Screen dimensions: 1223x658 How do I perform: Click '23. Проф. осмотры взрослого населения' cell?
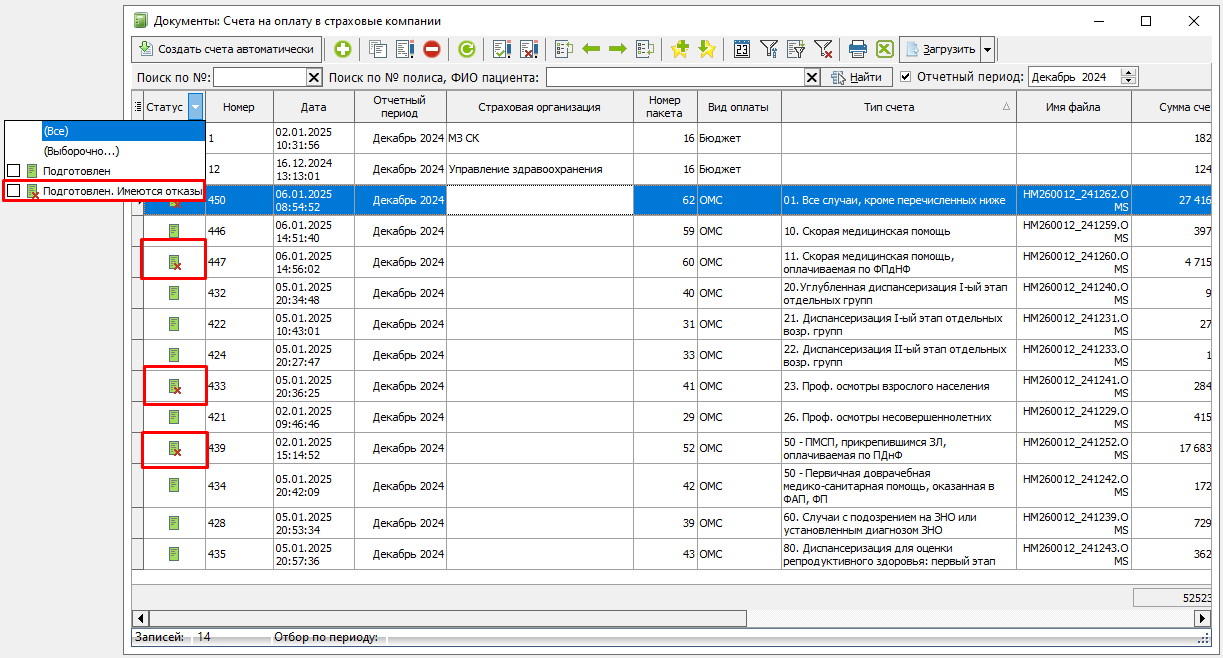point(898,386)
